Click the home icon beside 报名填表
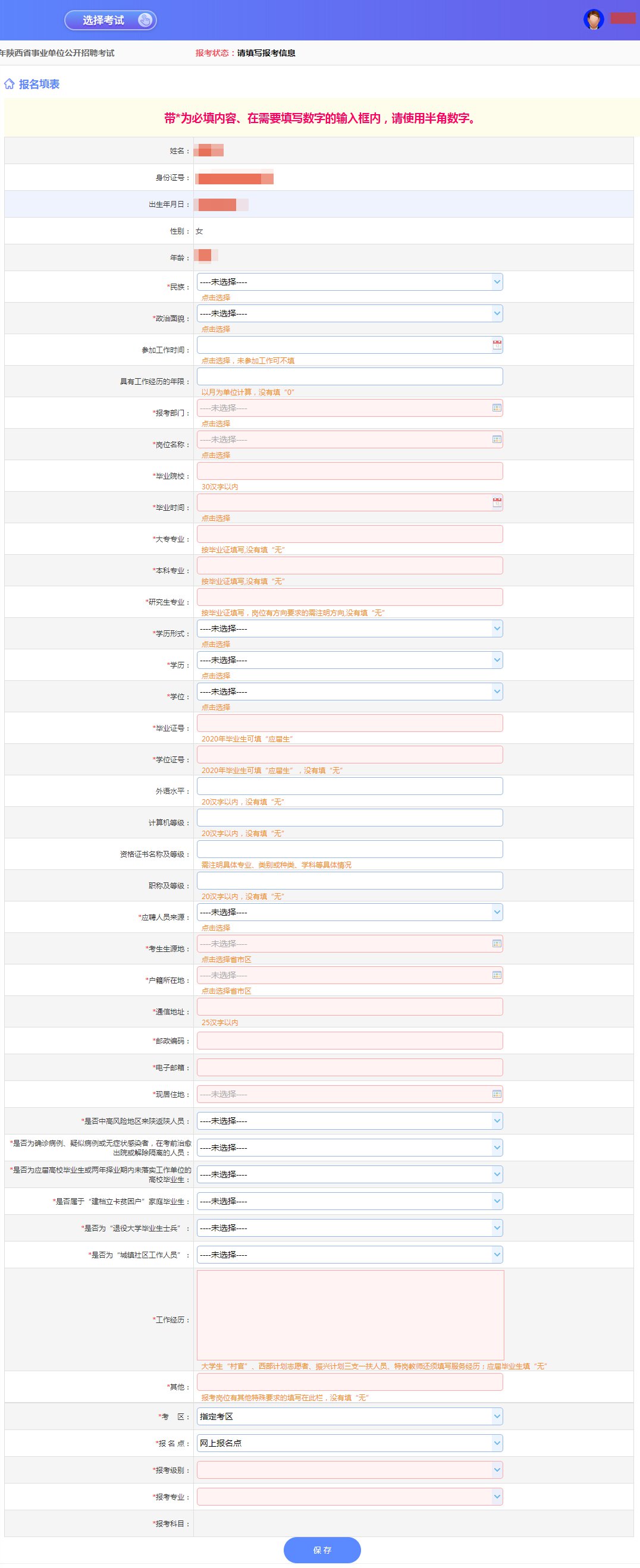The height and width of the screenshot is (1568, 640). click(9, 84)
